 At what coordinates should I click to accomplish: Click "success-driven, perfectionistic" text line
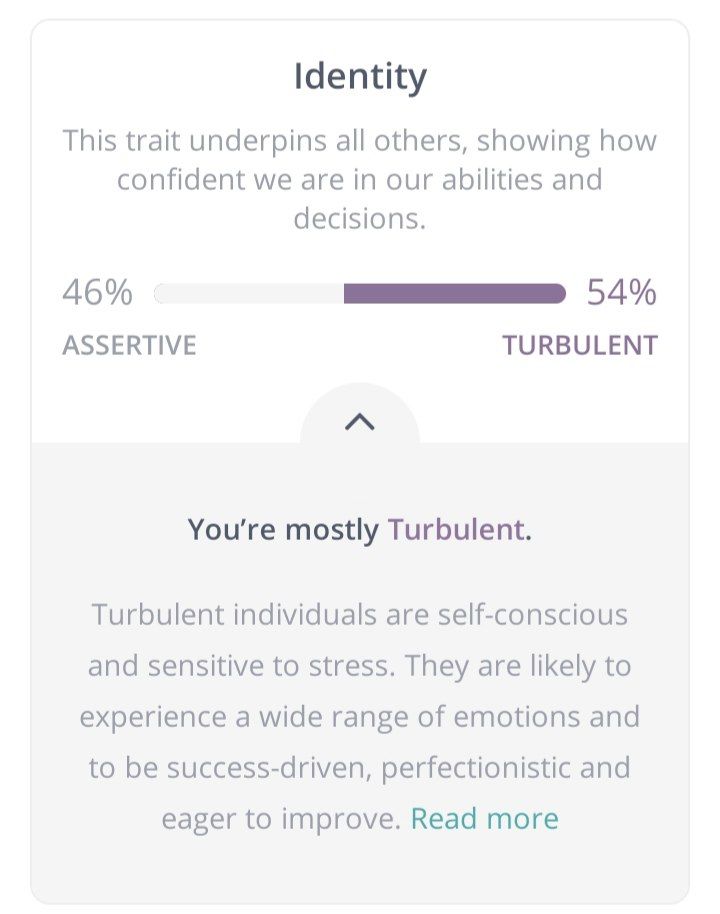click(360, 768)
